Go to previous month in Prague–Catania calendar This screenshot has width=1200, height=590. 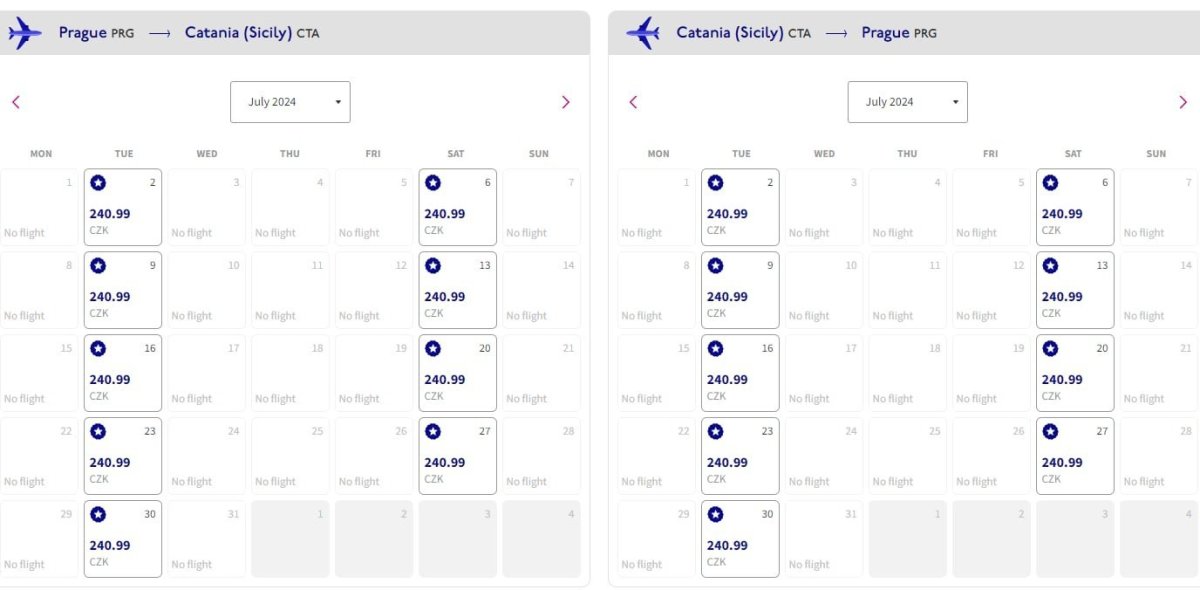pyautogui.click(x=16, y=102)
